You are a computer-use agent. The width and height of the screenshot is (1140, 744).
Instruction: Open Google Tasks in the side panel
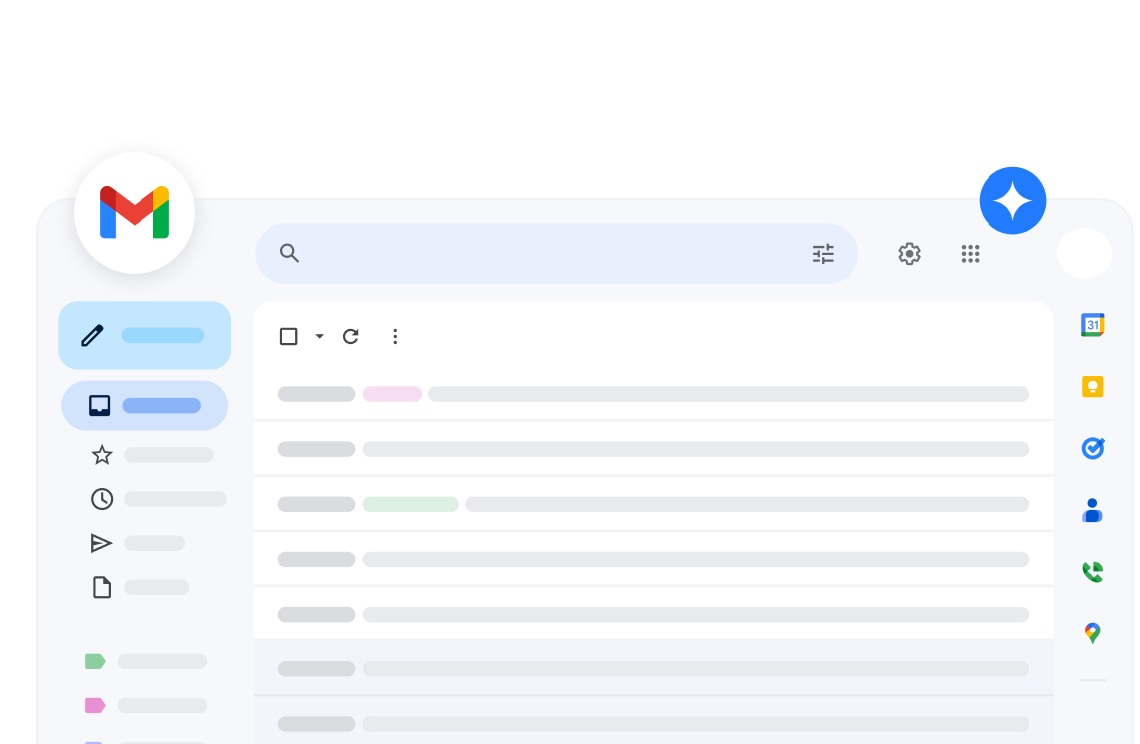click(1092, 448)
